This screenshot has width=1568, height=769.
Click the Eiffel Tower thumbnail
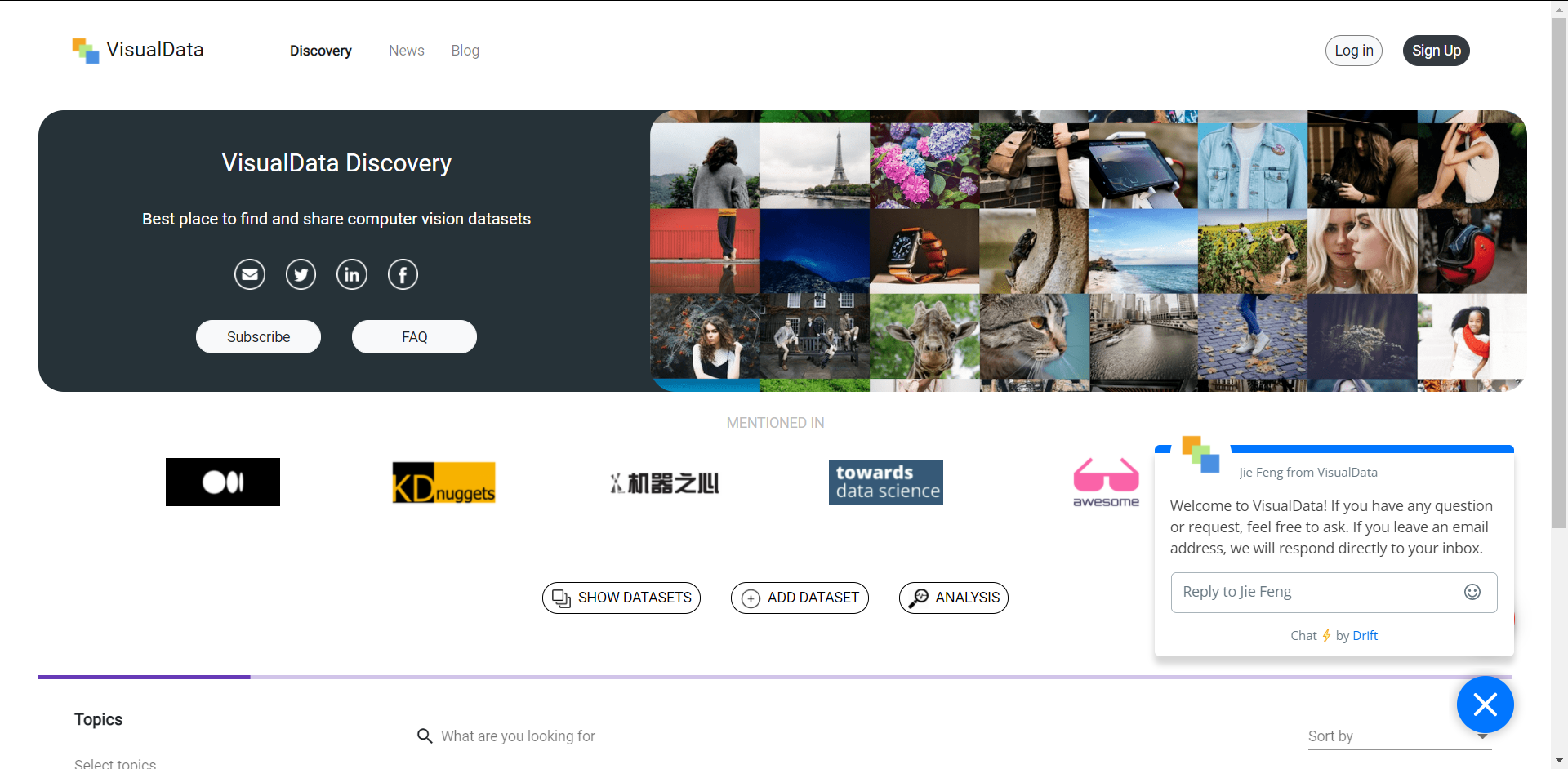(815, 166)
